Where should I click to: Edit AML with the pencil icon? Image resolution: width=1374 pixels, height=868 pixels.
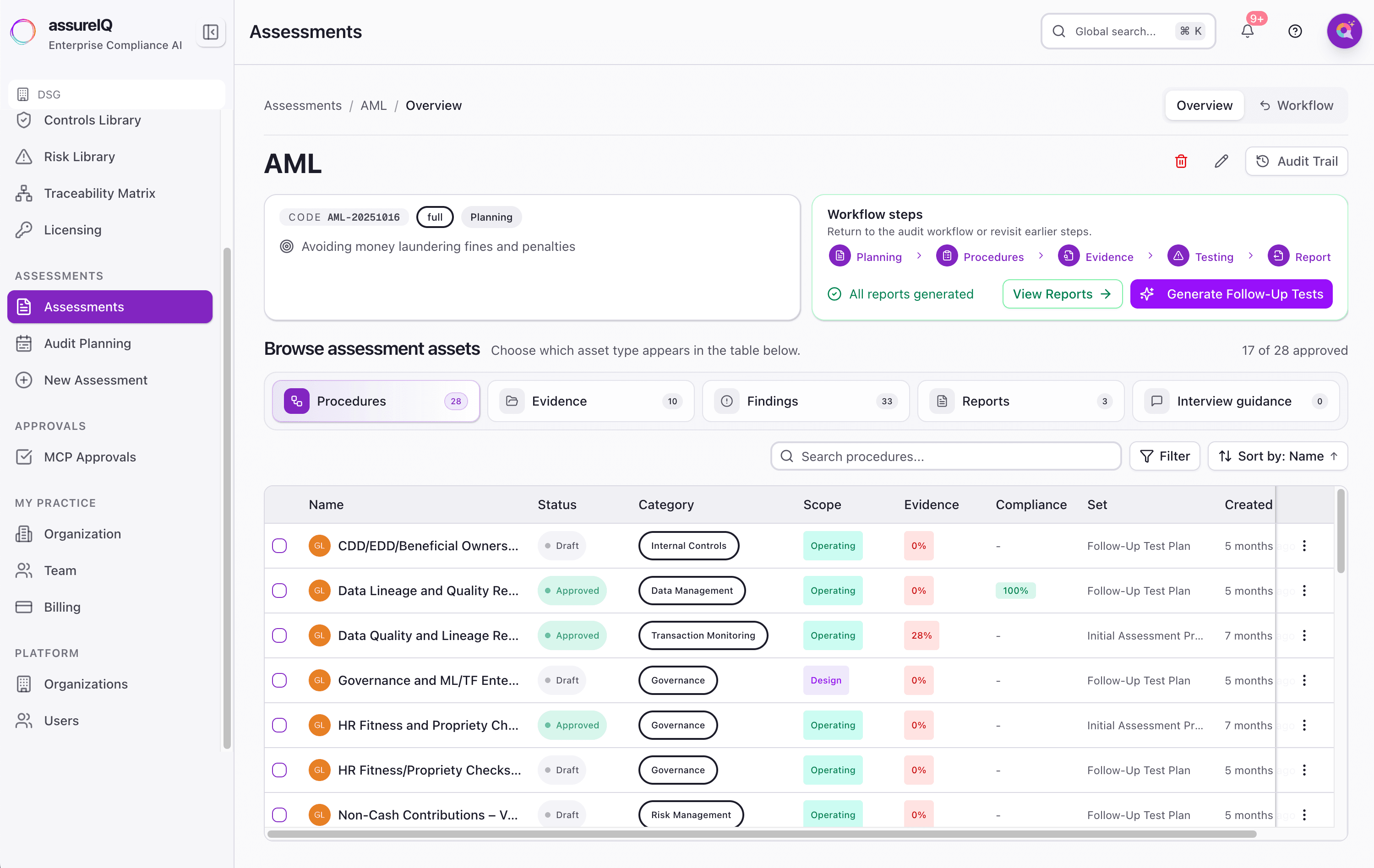pos(1221,162)
